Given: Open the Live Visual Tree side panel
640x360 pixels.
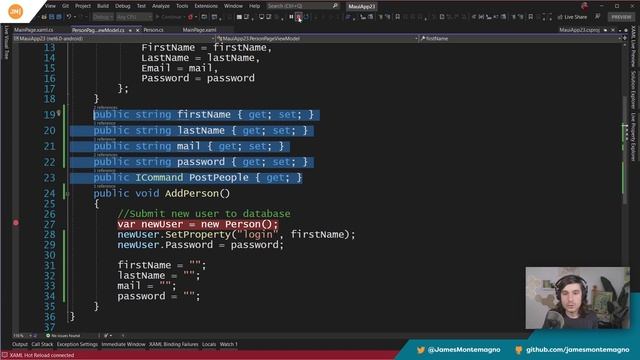Looking at the screenshot, I should (6, 42).
